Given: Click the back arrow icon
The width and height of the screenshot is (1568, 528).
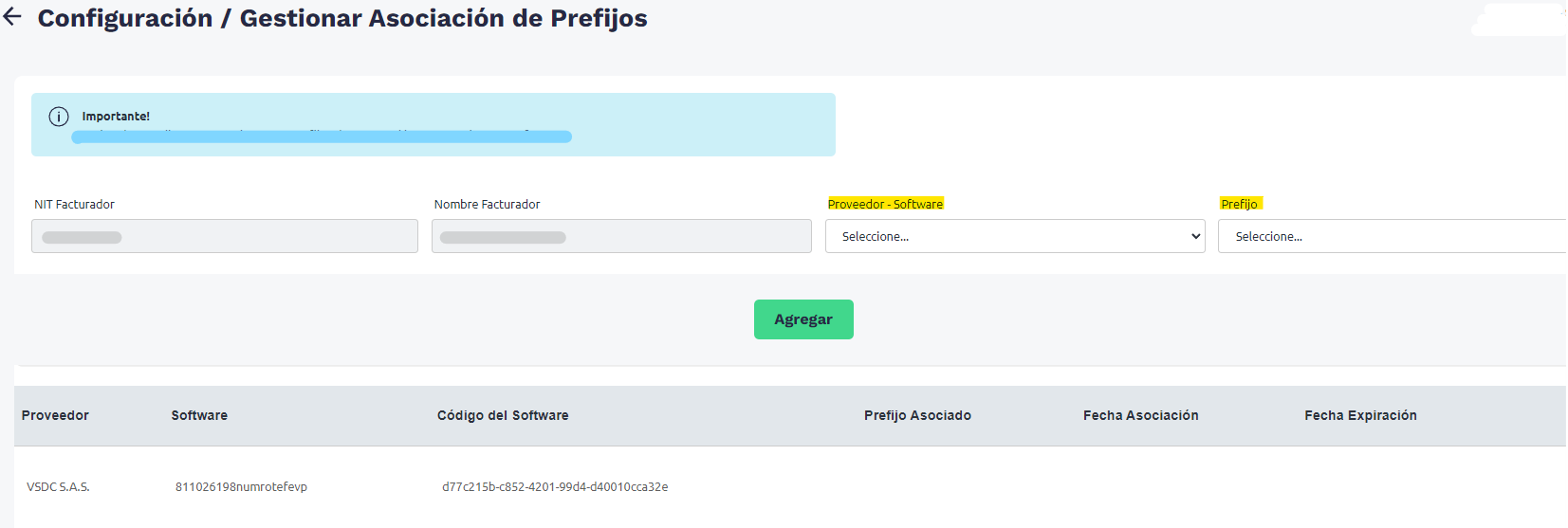Looking at the screenshot, I should (12, 16).
